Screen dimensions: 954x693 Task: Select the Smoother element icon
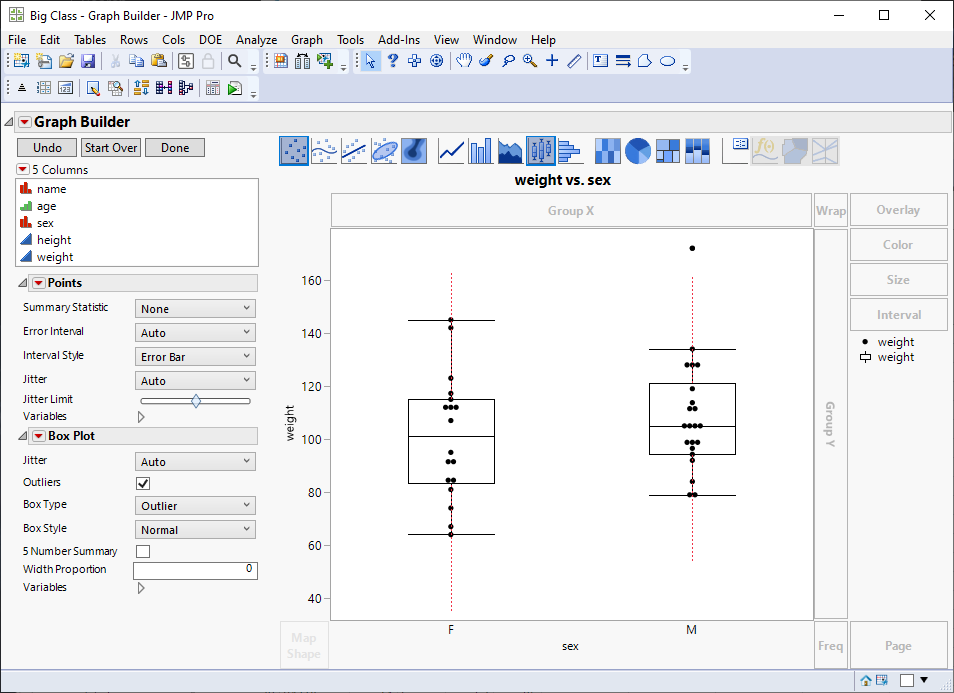(322, 150)
